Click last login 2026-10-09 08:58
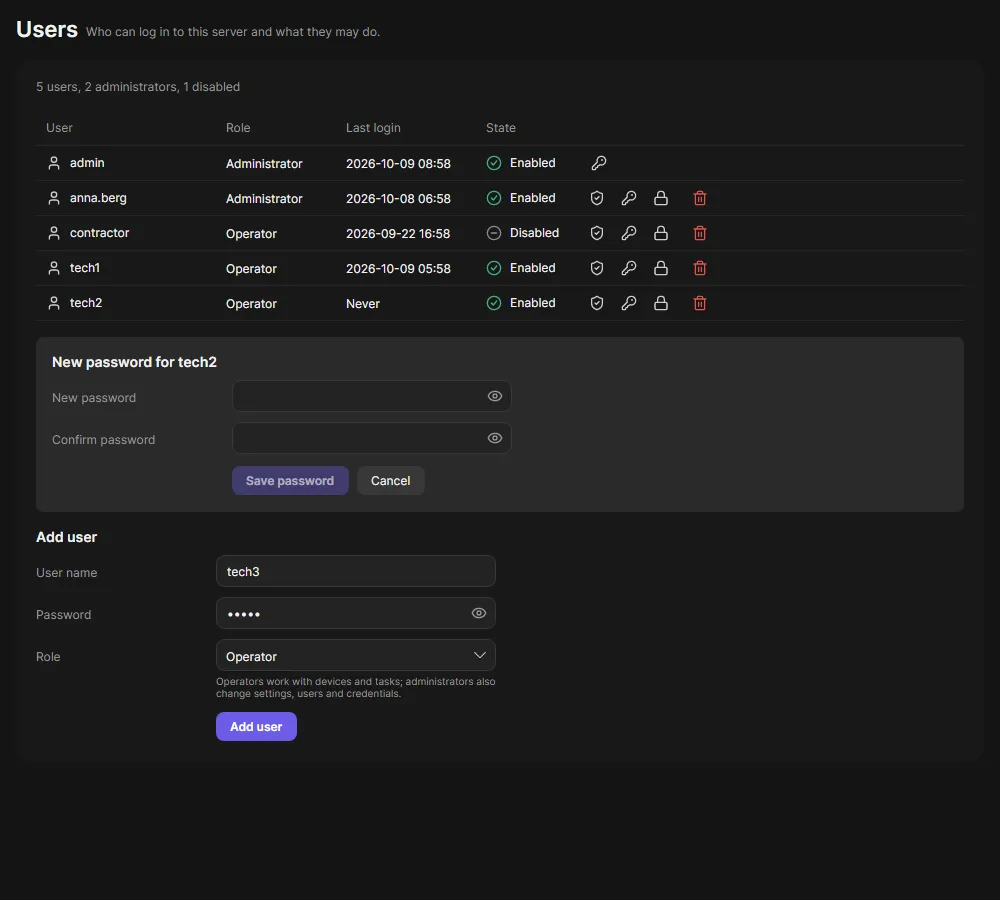Image resolution: width=1000 pixels, height=900 pixels. 398,164
